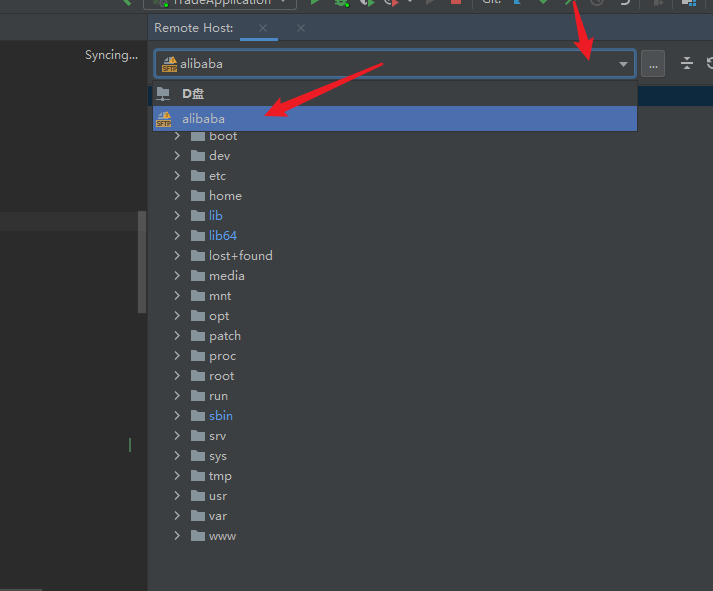
Task: Select the opt folder name
Action: tap(219, 316)
